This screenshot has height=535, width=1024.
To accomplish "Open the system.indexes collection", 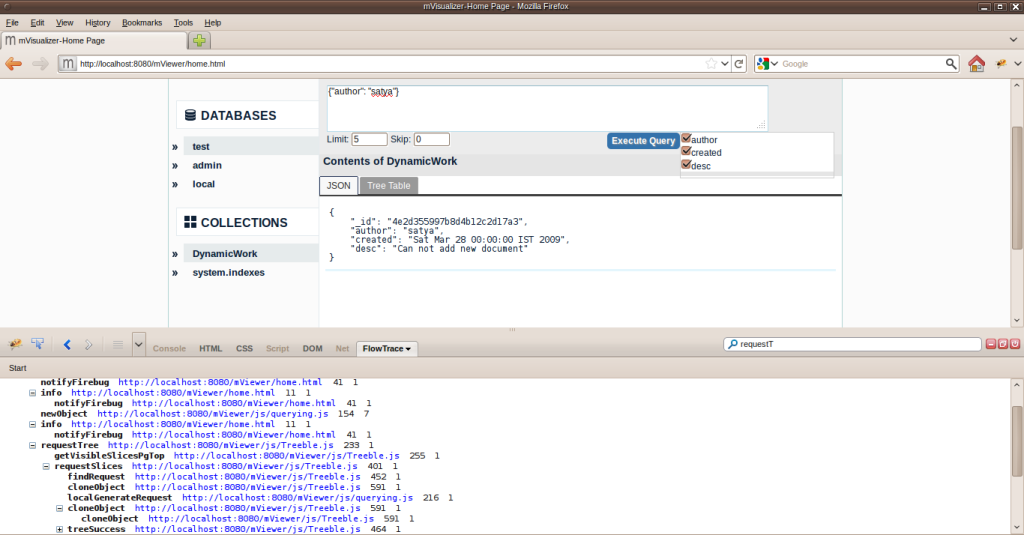I will pyautogui.click(x=229, y=272).
